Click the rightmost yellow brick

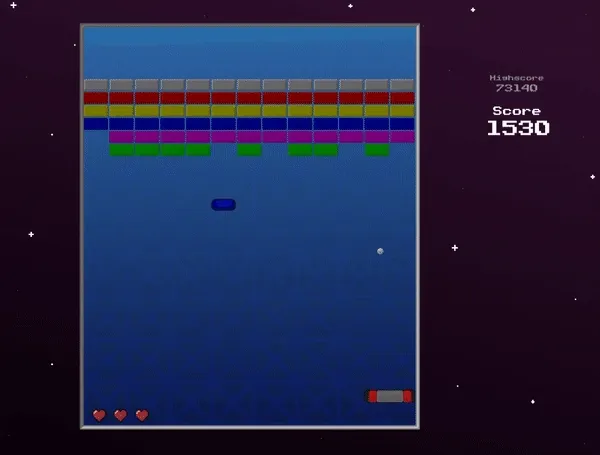(x=402, y=111)
